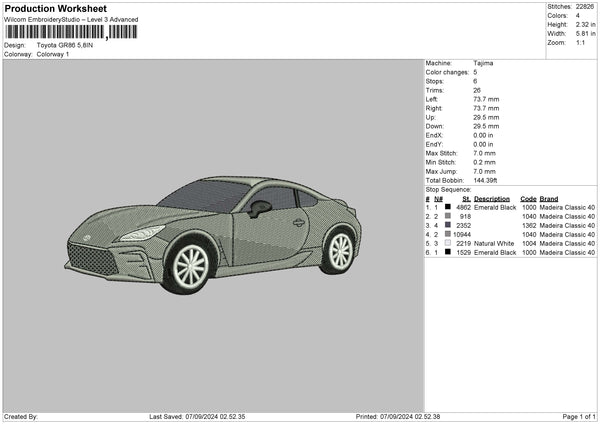The height and width of the screenshot is (424, 600).
Task: Select stop 1 Emerald Black color swatch
Action: pyautogui.click(x=447, y=207)
